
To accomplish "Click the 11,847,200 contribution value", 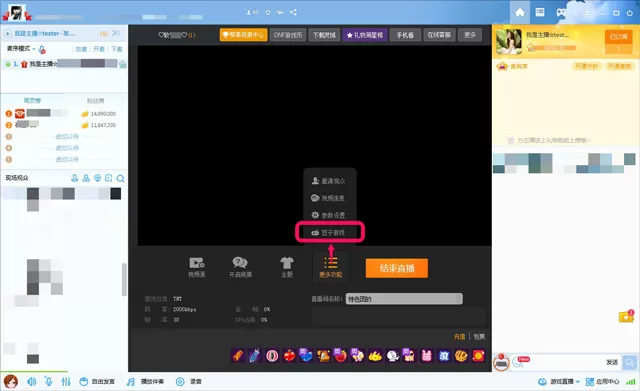I will tap(103, 125).
